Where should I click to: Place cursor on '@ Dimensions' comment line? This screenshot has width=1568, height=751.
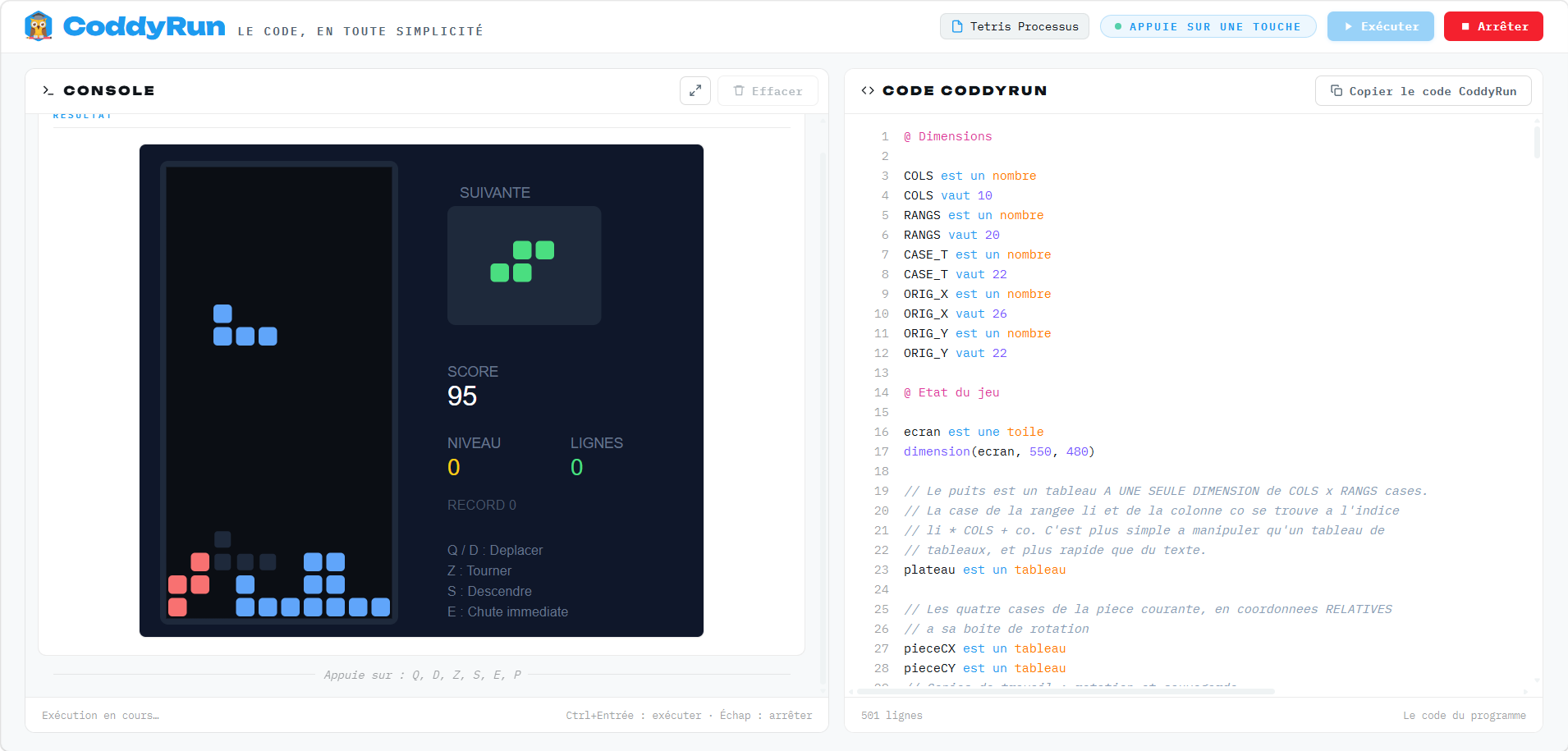click(x=947, y=136)
